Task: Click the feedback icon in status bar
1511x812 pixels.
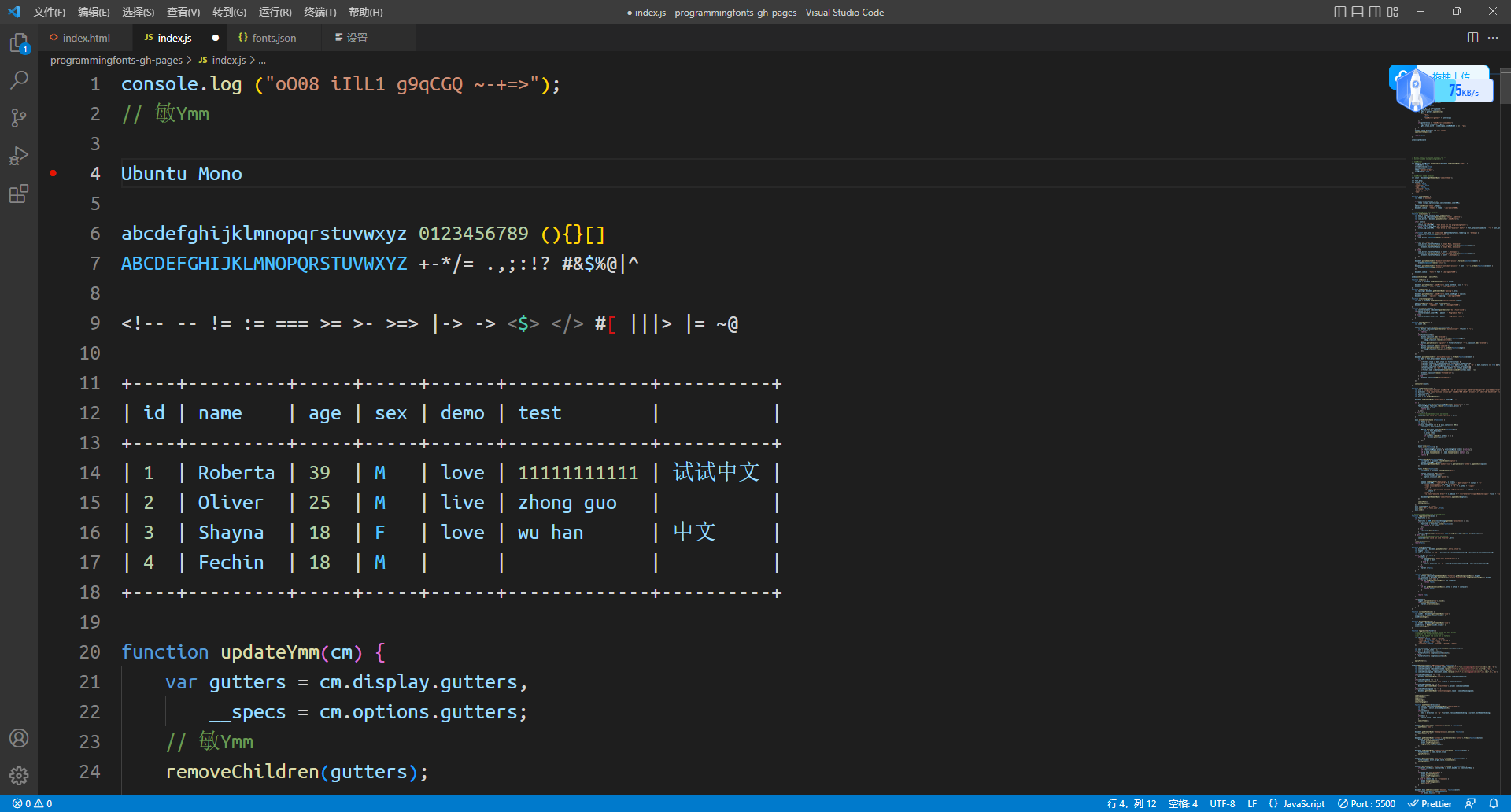Action: (x=1470, y=803)
